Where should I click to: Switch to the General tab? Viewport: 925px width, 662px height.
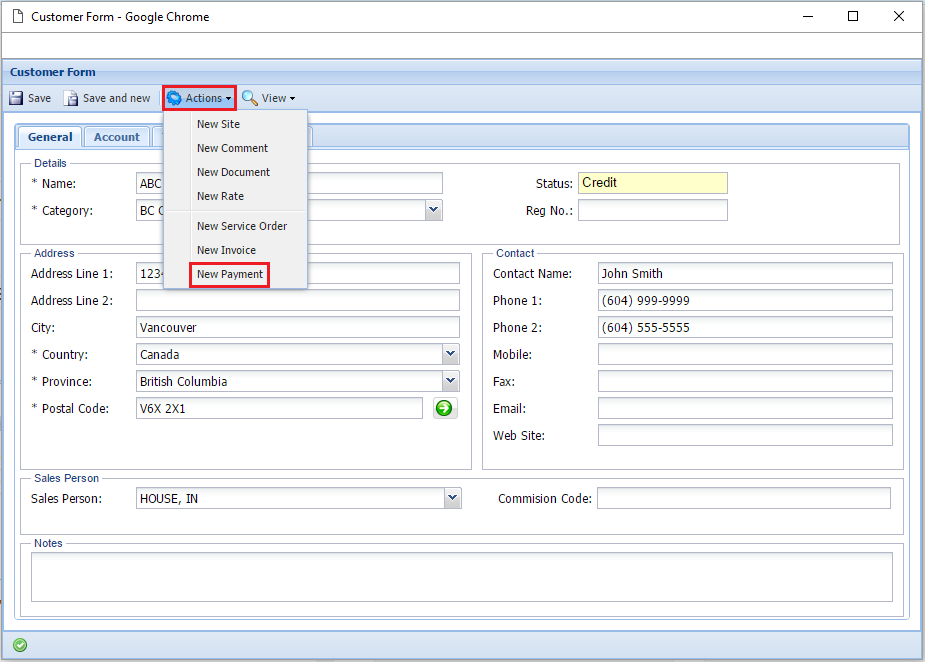click(x=50, y=137)
